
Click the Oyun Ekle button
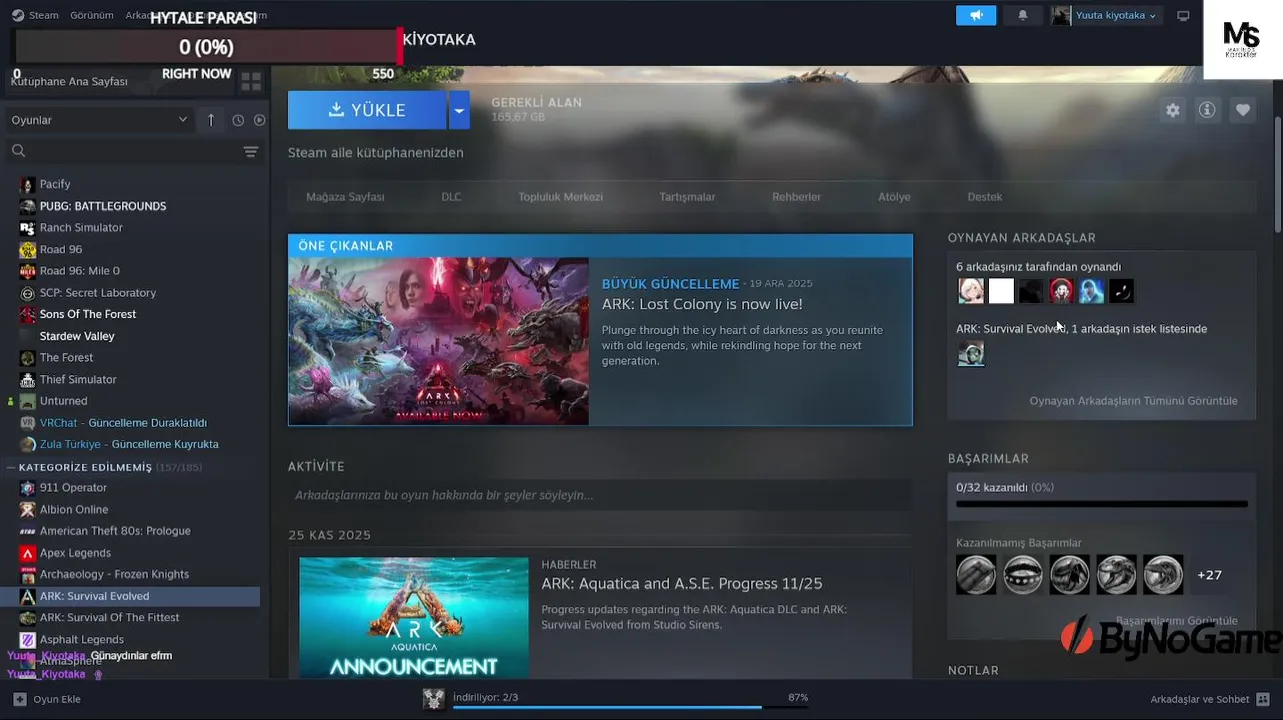click(x=46, y=699)
